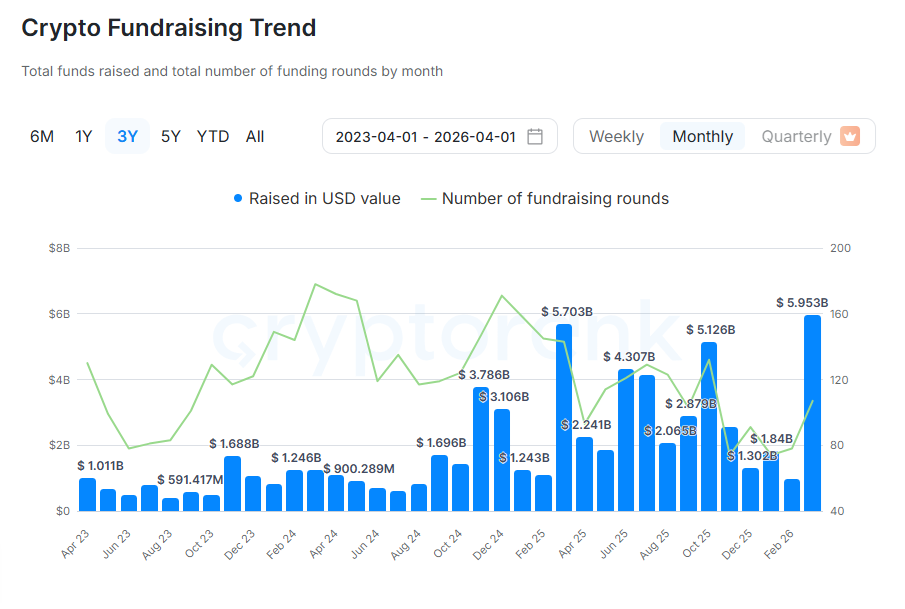Open the calendar icon in date range picker
Screen dimensions: 905x609
click(x=536, y=136)
